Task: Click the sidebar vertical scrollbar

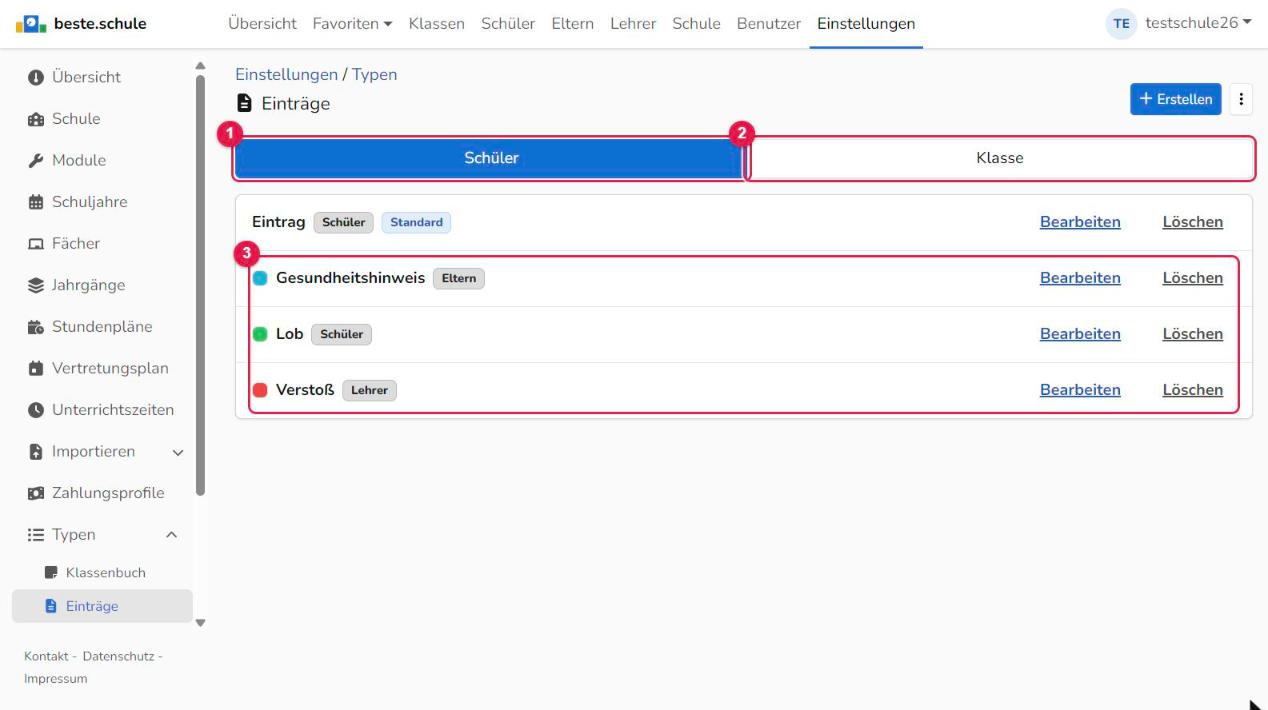Action: click(201, 285)
